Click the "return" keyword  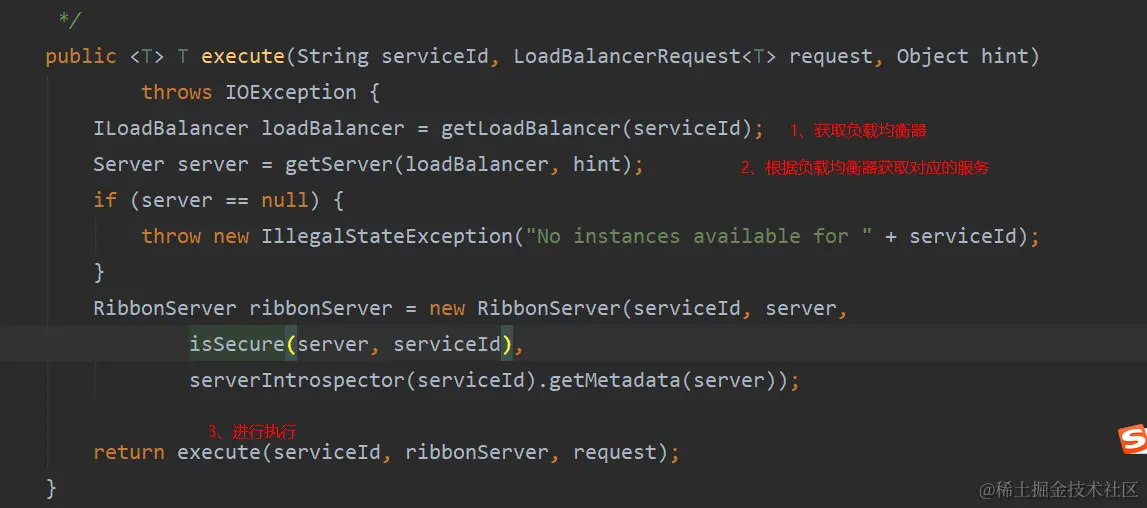(x=129, y=452)
